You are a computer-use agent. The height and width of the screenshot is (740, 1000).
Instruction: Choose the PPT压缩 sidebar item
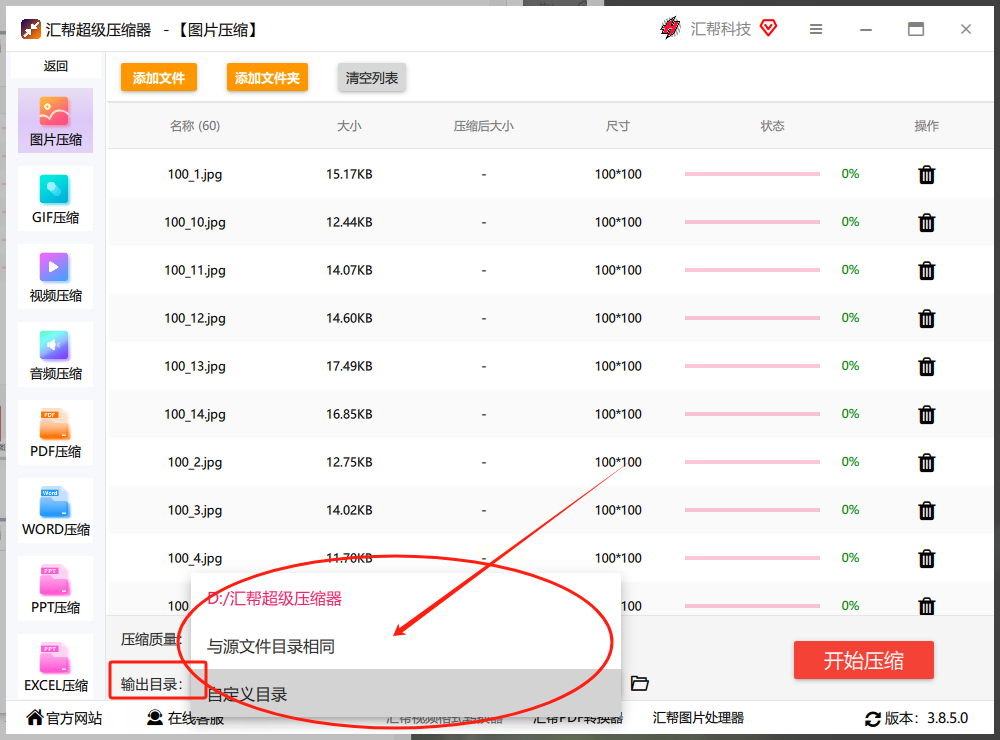tap(55, 588)
